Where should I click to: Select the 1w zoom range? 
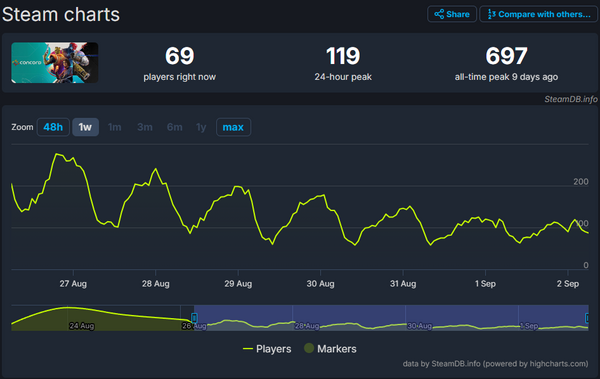click(85, 127)
